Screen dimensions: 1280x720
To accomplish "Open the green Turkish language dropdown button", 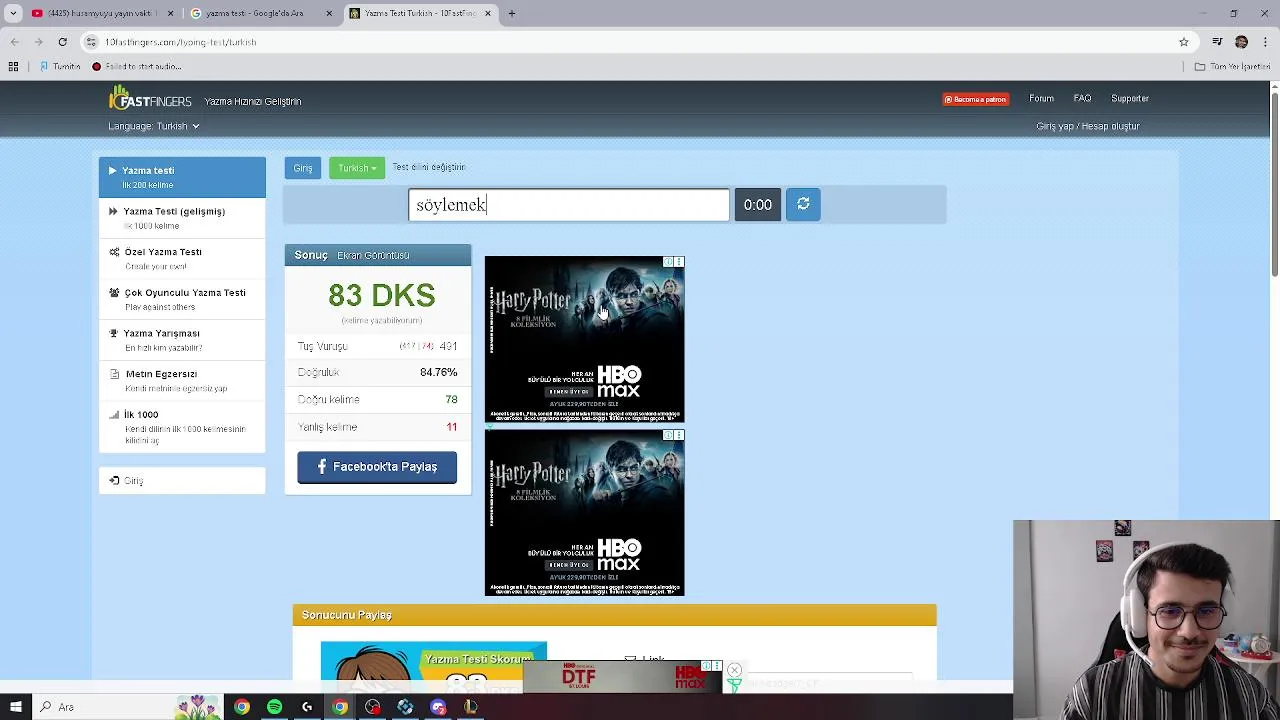I will [x=356, y=168].
